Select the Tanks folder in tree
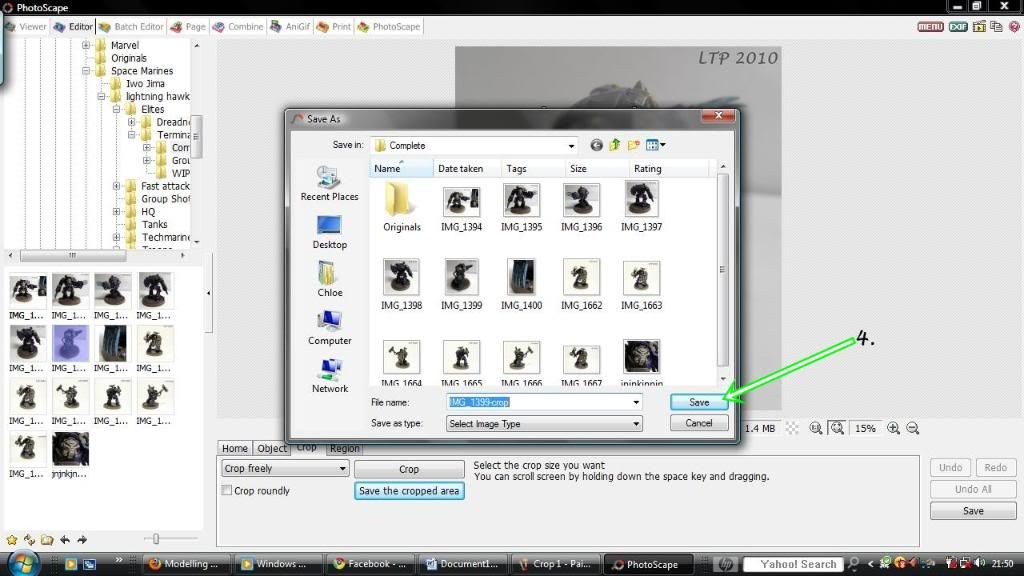This screenshot has width=1024, height=576. coord(155,224)
